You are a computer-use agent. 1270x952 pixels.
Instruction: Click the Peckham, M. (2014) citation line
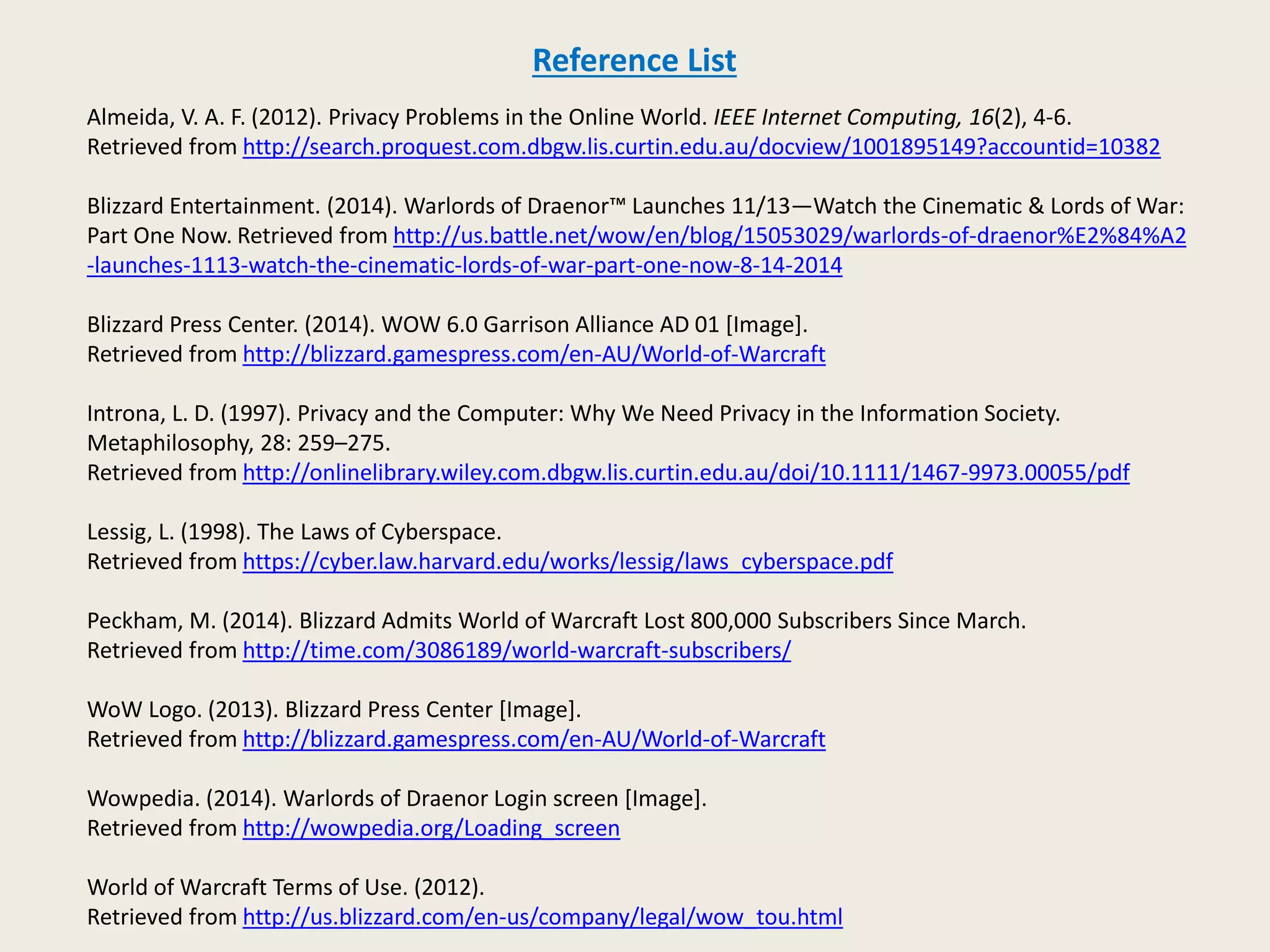click(556, 620)
